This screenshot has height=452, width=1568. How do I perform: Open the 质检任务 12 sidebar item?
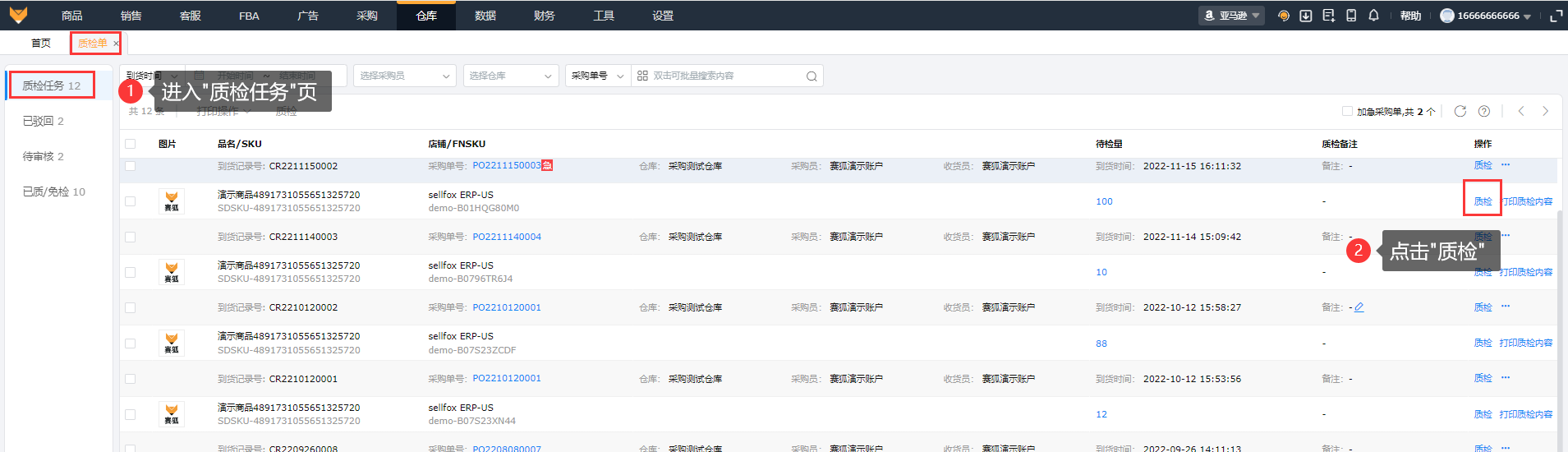(51, 85)
